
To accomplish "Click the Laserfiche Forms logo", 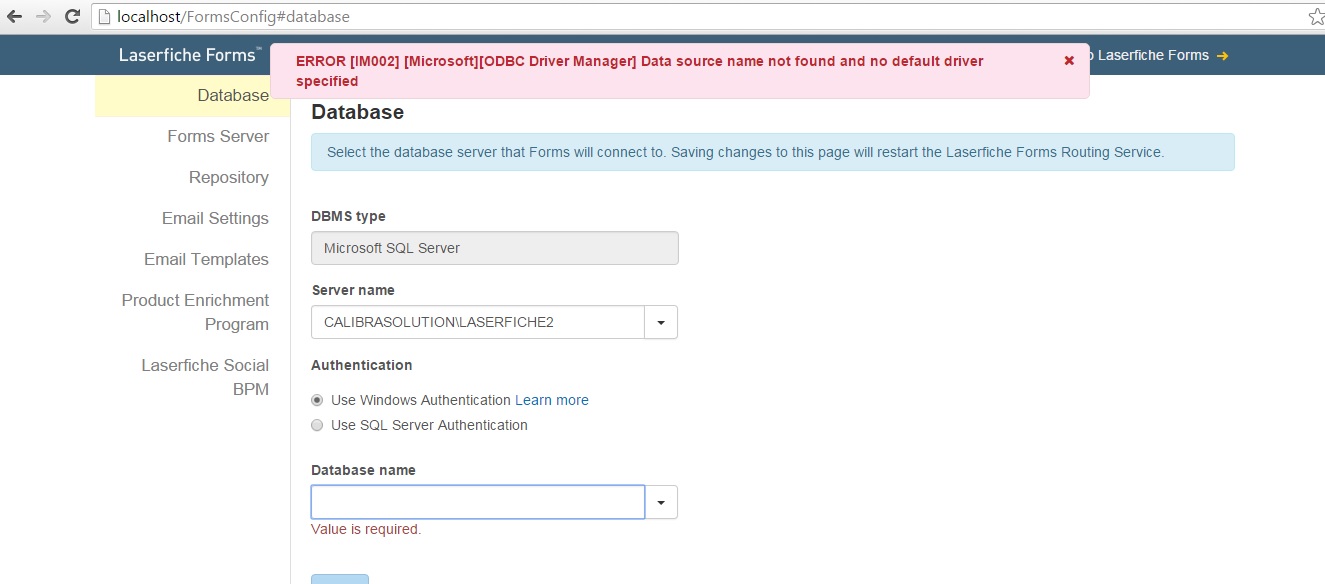I will pos(189,55).
